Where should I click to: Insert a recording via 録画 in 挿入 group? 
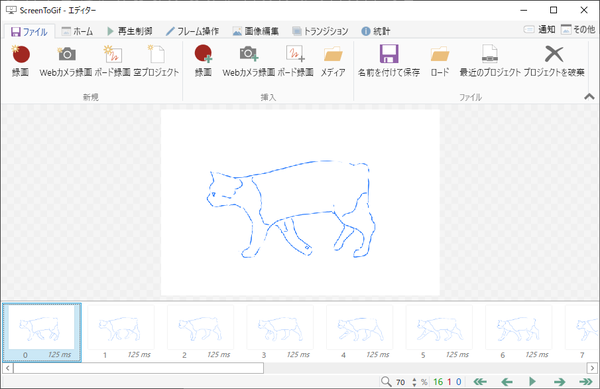pos(203,61)
